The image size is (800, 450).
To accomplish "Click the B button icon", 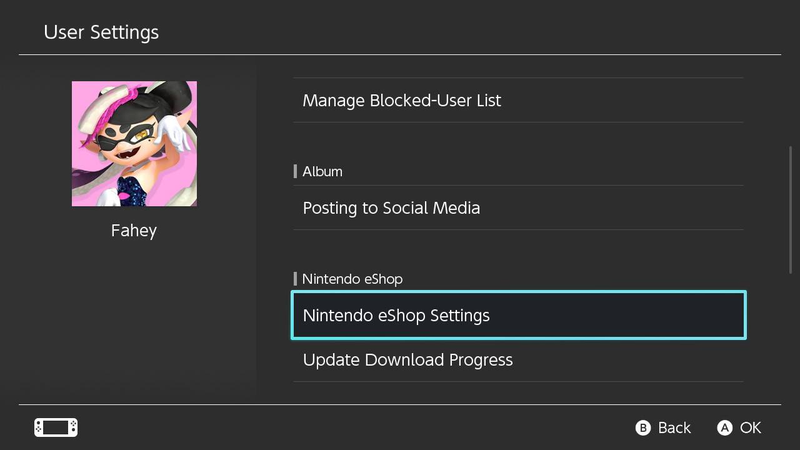I will tap(643, 428).
